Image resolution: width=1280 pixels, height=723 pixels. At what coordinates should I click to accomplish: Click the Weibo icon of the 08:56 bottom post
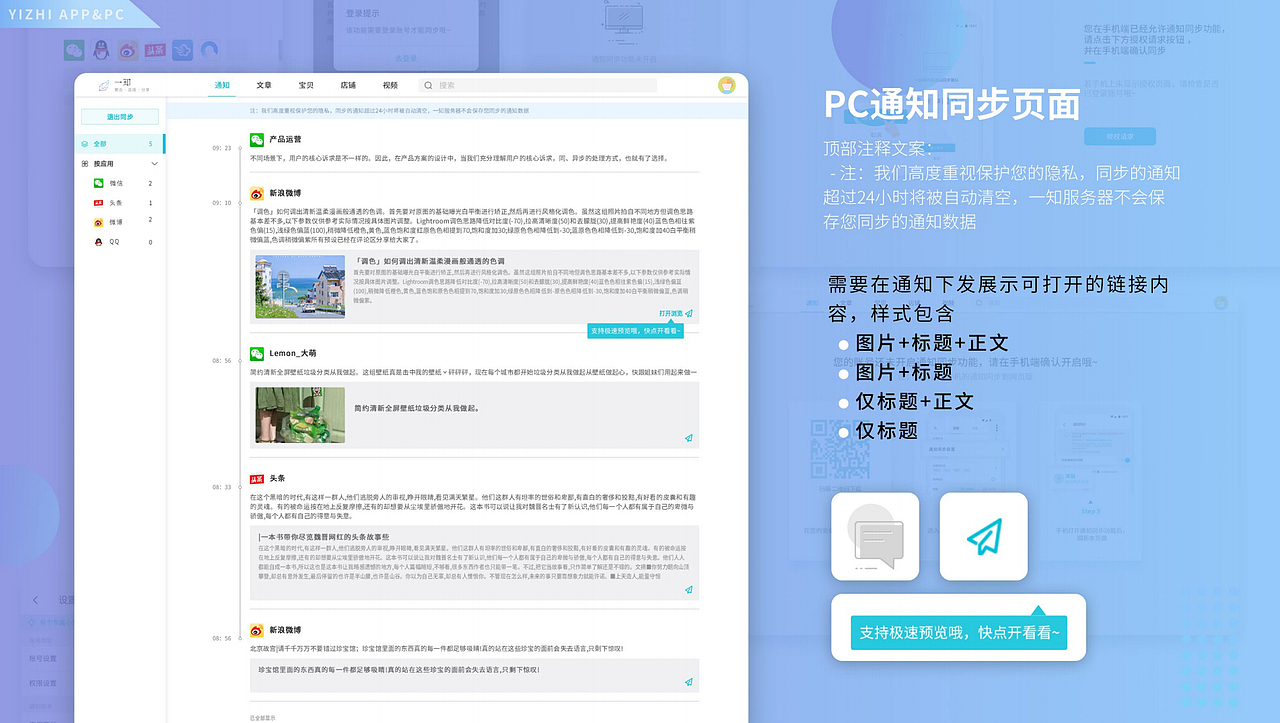click(x=257, y=631)
